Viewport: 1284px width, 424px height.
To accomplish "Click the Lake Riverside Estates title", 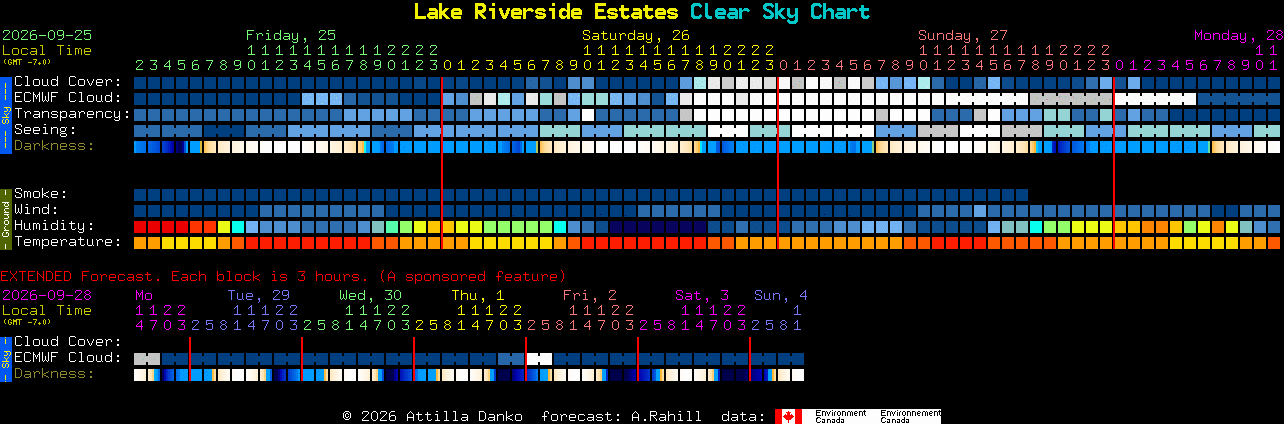I will 546,12.
